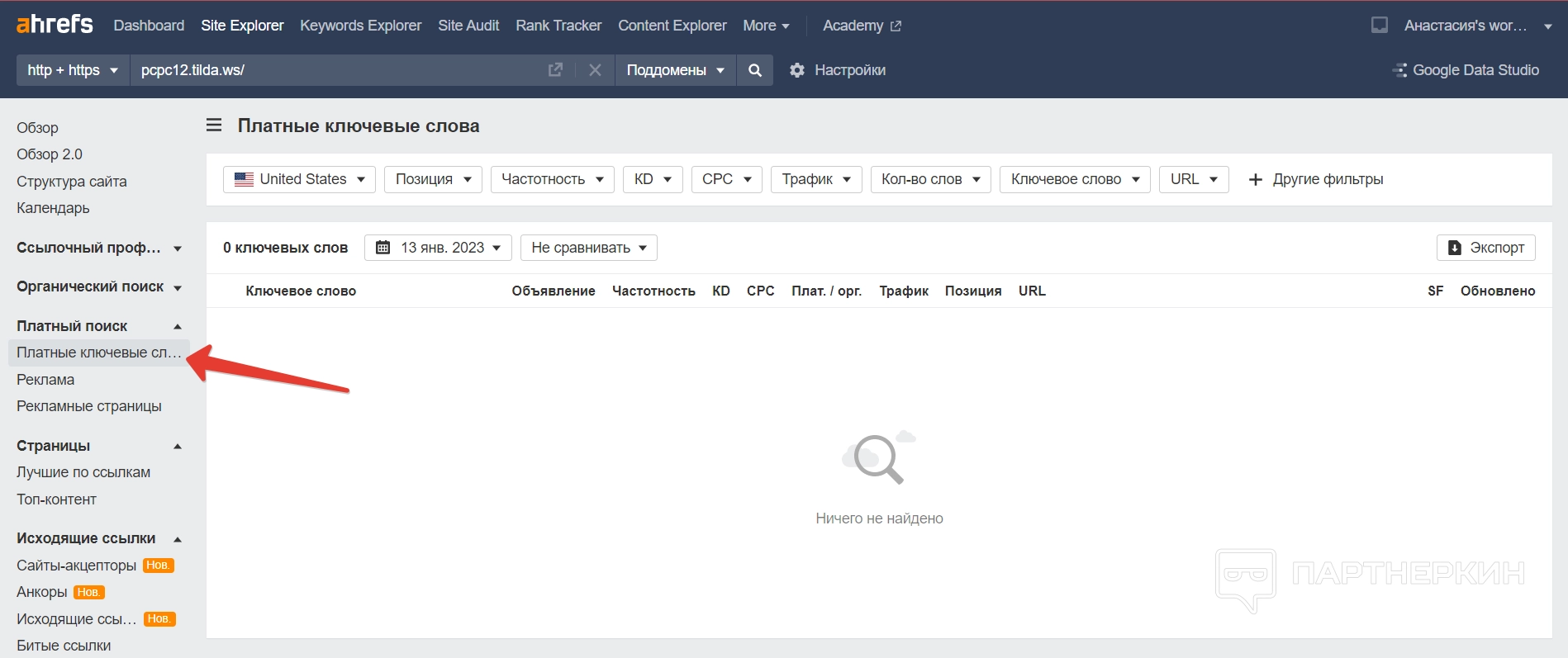The height and width of the screenshot is (658, 1568).
Task: Collapse Платный поиск section
Action: click(99, 326)
